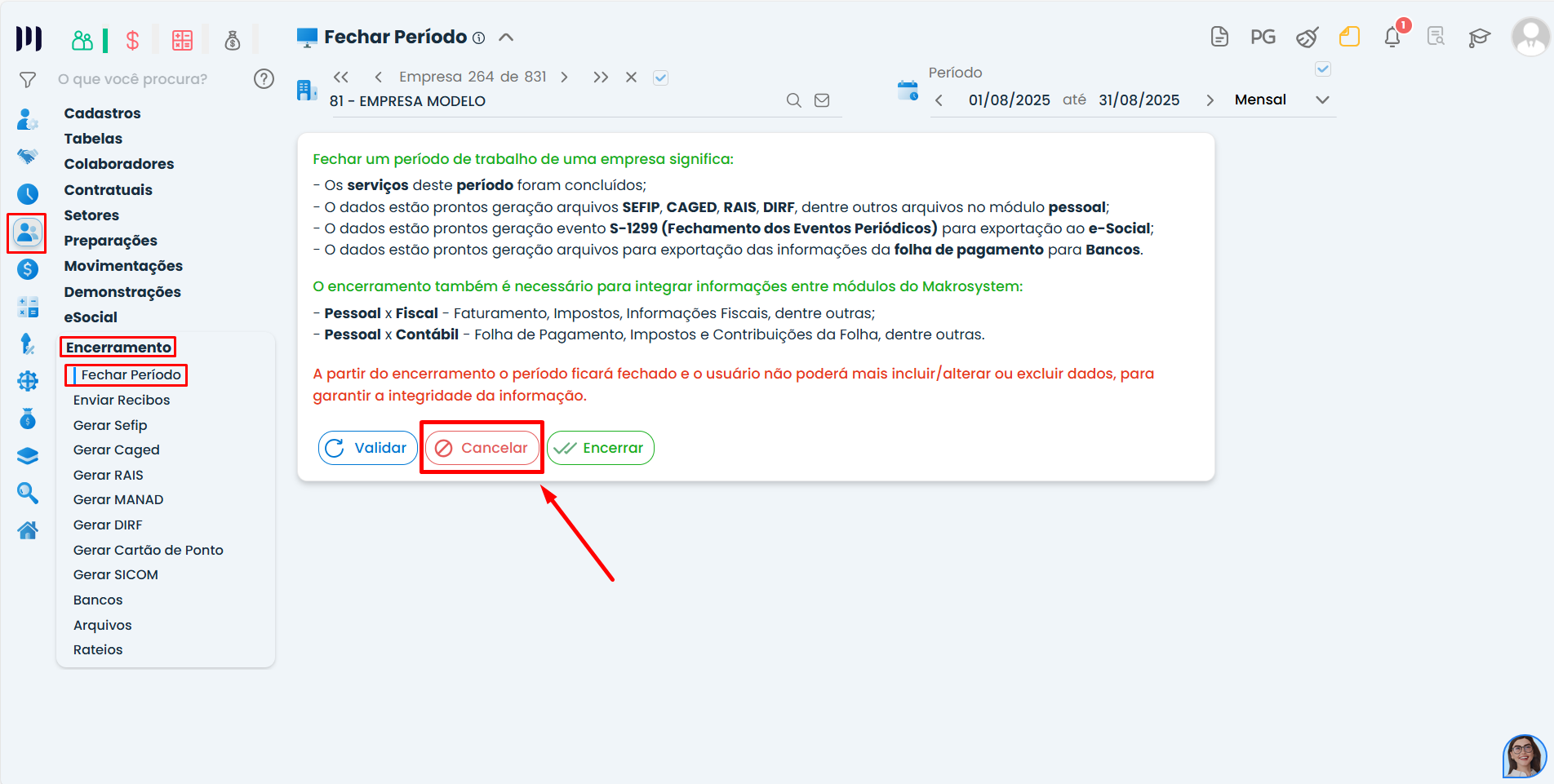
Task: Click the end date 31/08/2025 field
Action: click(1139, 100)
